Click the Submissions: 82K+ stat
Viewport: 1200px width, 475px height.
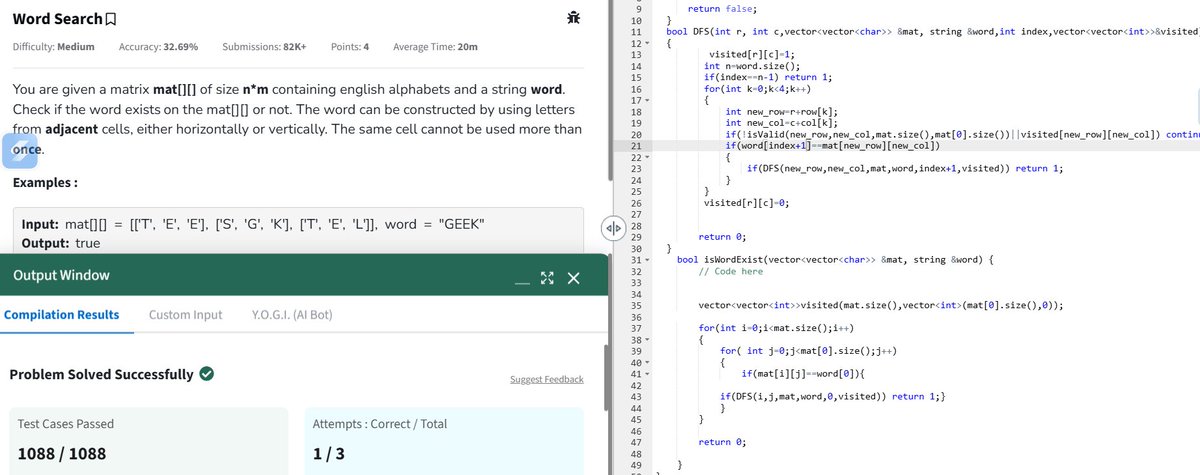tap(264, 47)
